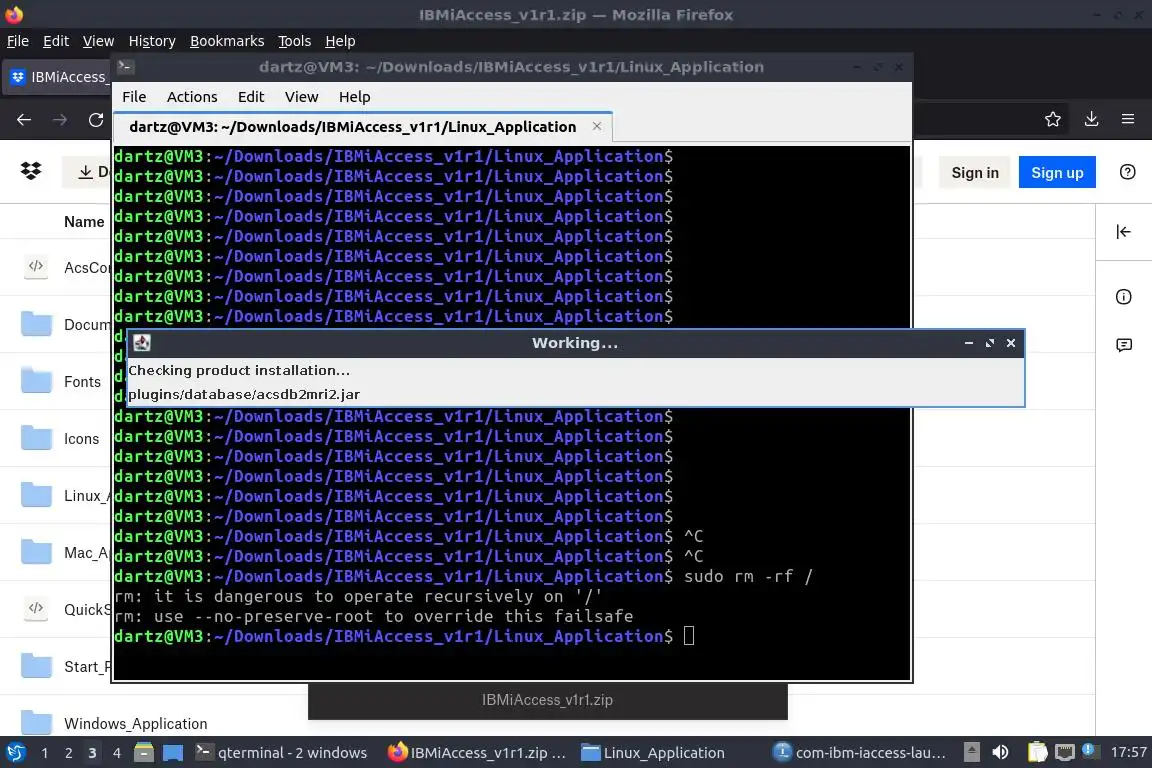Viewport: 1152px width, 768px height.
Task: Click the Icons folder icon
Action: pos(36,438)
